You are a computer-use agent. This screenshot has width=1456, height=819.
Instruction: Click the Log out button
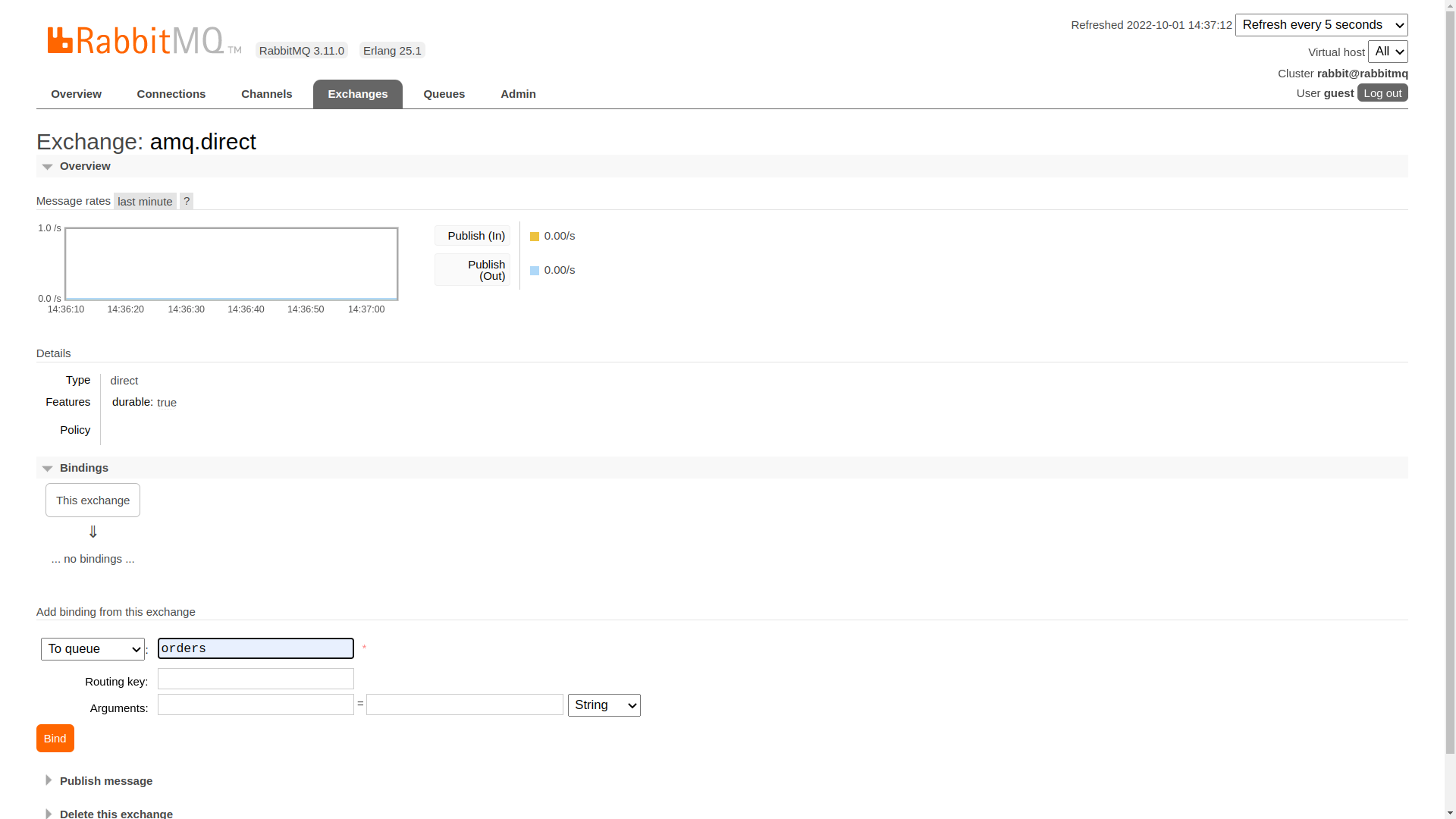coord(1382,93)
